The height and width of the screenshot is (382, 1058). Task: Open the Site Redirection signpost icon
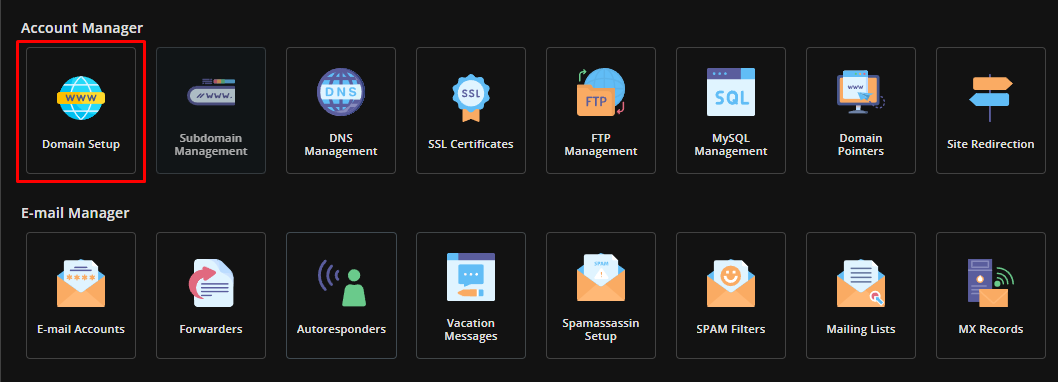point(991,99)
